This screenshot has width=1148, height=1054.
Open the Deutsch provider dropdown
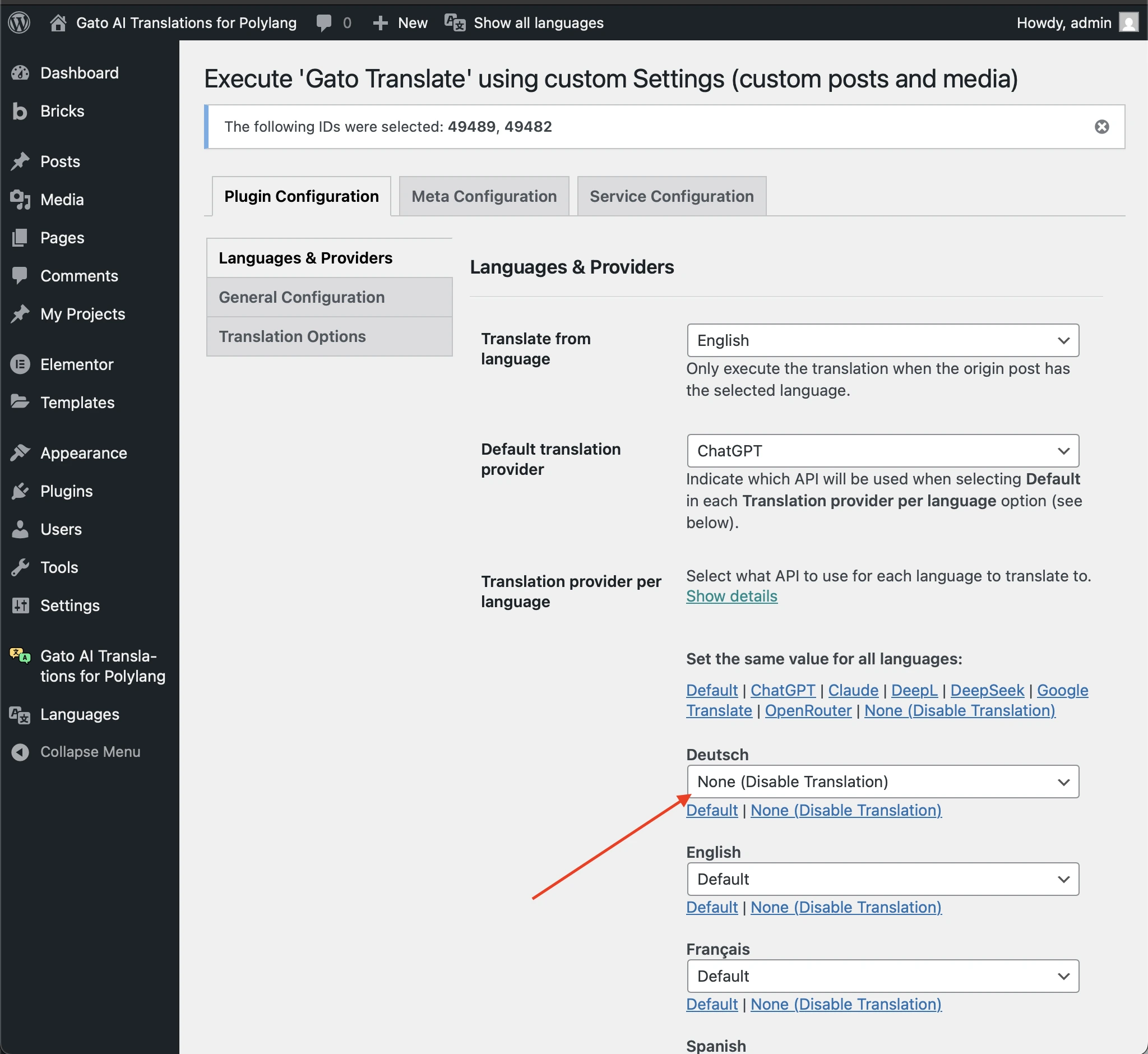click(x=882, y=782)
